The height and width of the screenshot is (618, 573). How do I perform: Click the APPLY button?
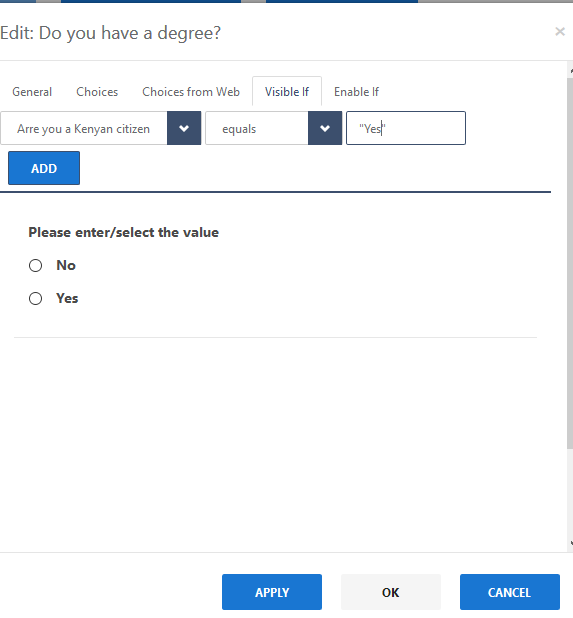coord(272,592)
